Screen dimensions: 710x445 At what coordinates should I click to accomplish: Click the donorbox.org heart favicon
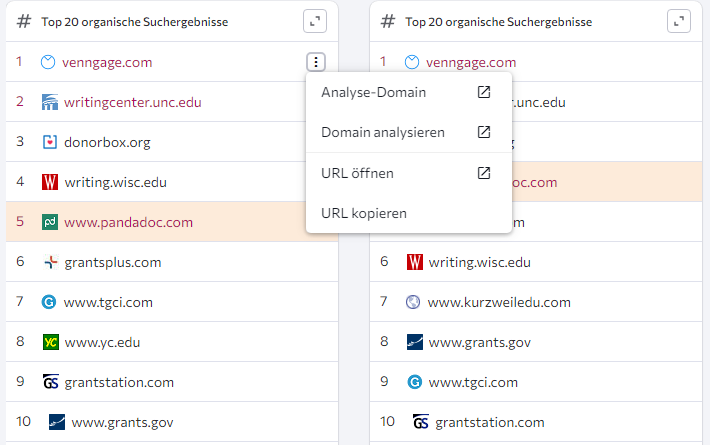[50, 142]
